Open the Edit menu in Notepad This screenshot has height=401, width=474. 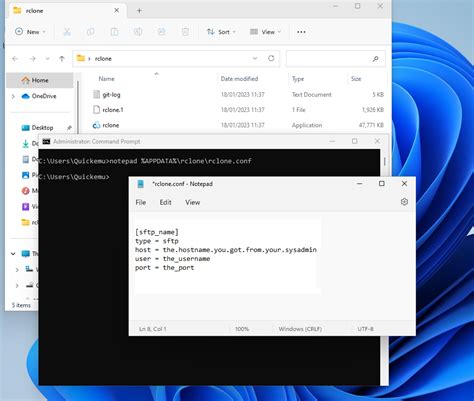[x=165, y=202]
